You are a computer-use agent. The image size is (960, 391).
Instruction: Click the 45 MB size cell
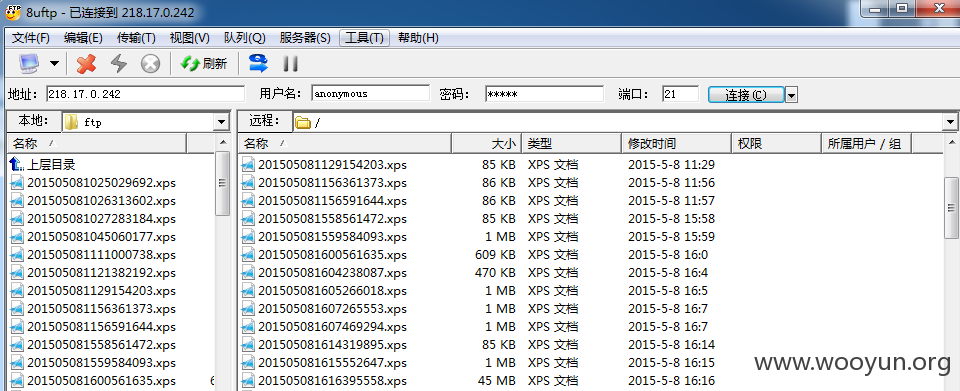click(x=497, y=381)
